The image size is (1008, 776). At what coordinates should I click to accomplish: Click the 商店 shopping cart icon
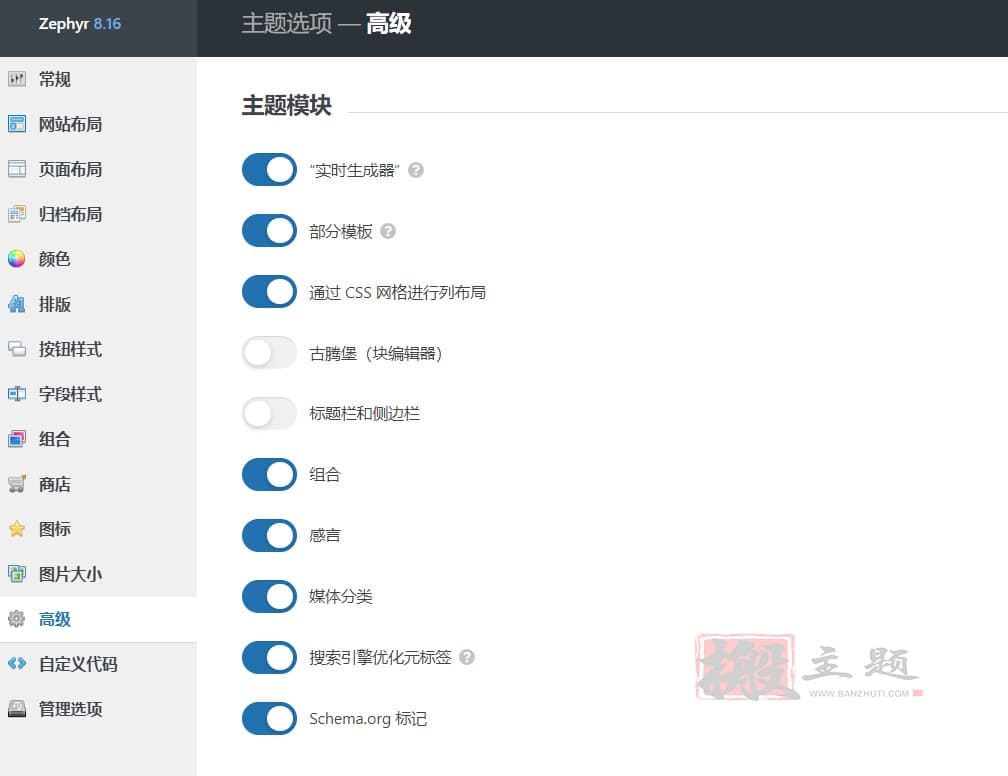[x=17, y=484]
